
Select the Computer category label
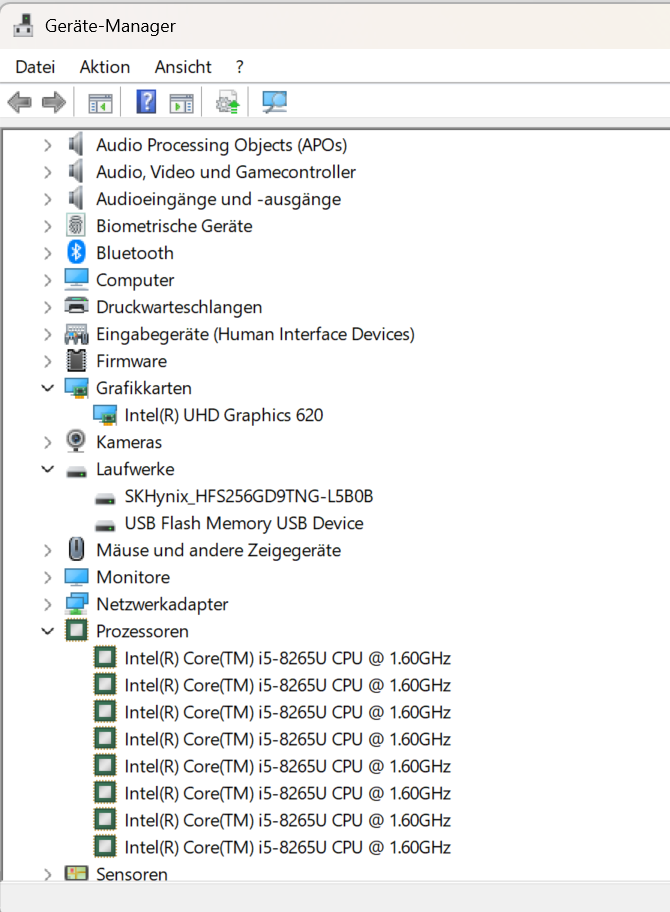(x=135, y=280)
